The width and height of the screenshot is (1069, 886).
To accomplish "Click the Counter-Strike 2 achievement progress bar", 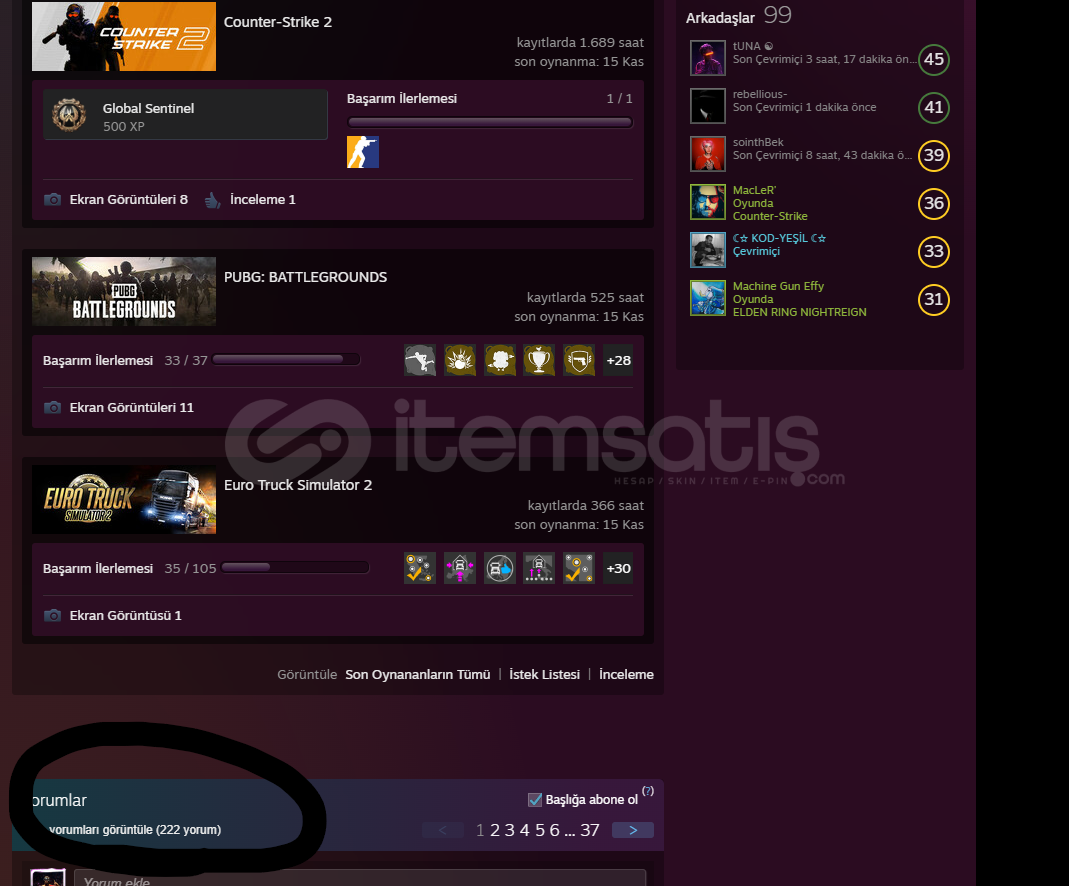I will pyautogui.click(x=490, y=123).
